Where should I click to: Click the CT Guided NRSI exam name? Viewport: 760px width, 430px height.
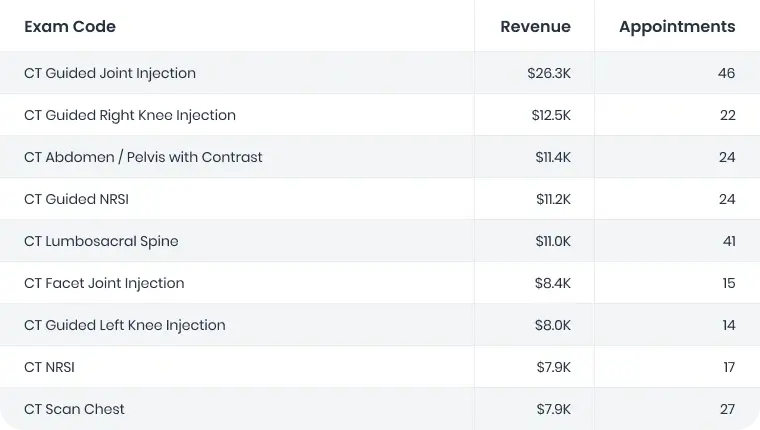(x=76, y=199)
